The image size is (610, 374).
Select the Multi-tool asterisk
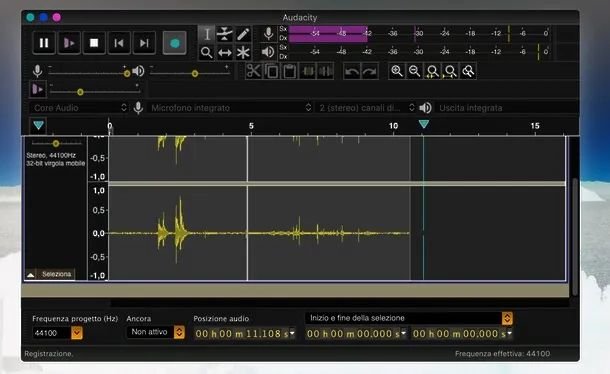[243, 52]
